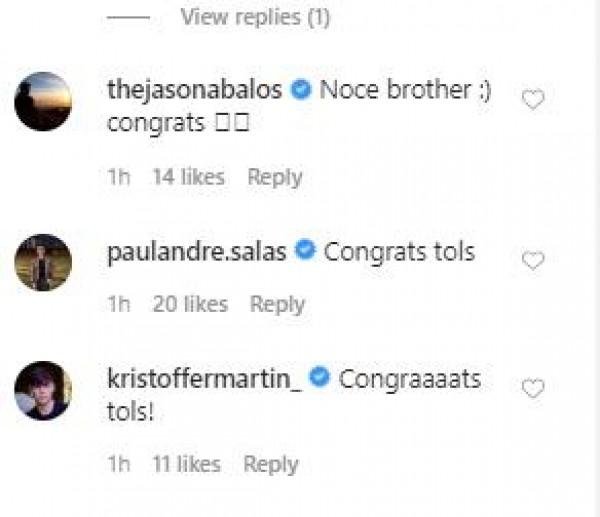This screenshot has width=600, height=517.
Task: Reply to paulandre.salas's comment
Action: tap(277, 304)
